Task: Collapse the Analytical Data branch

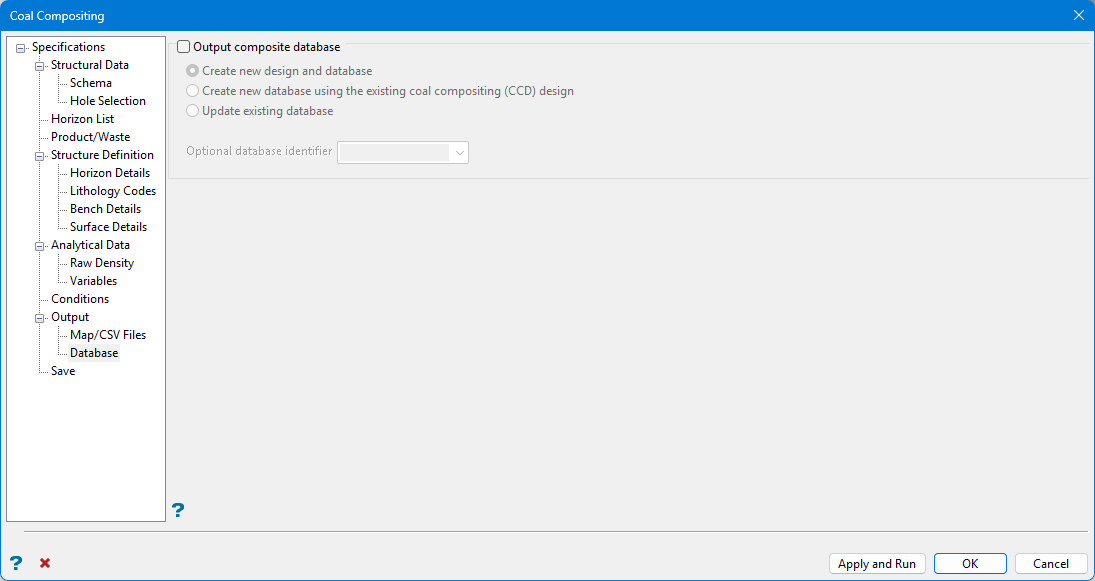Action: click(x=40, y=246)
